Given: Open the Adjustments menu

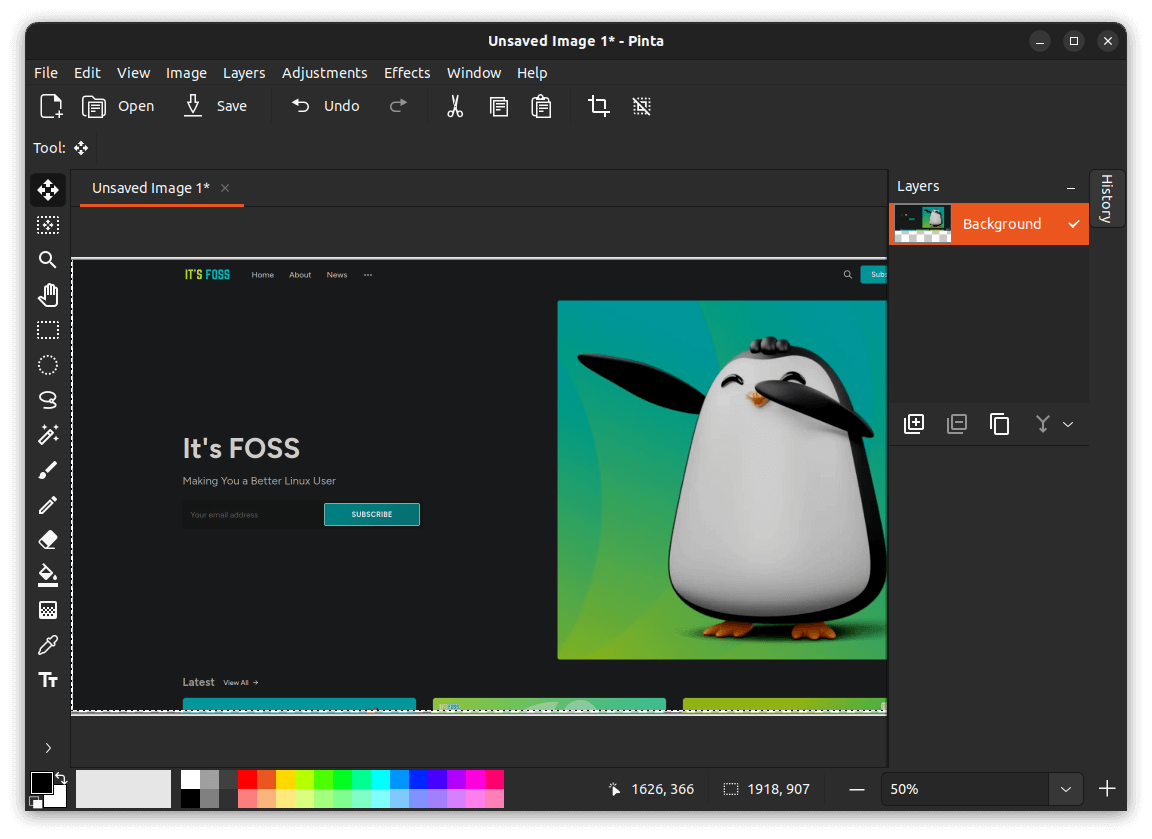Looking at the screenshot, I should pos(324,73).
